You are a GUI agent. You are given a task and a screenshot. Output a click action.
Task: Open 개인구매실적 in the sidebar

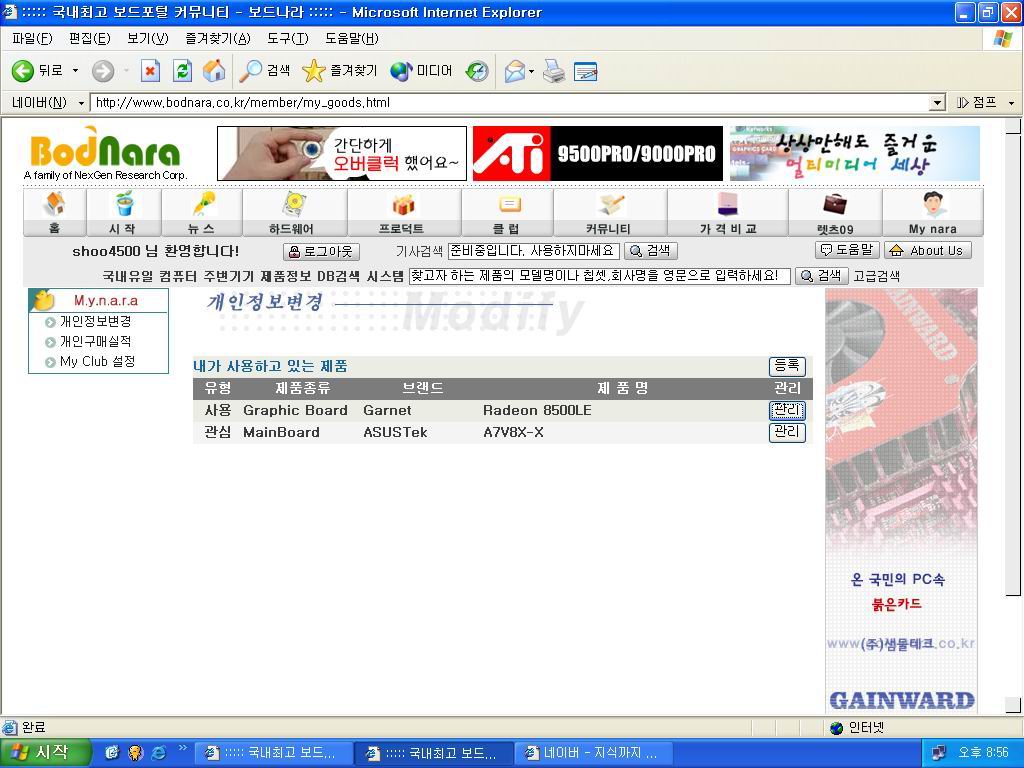[95, 342]
